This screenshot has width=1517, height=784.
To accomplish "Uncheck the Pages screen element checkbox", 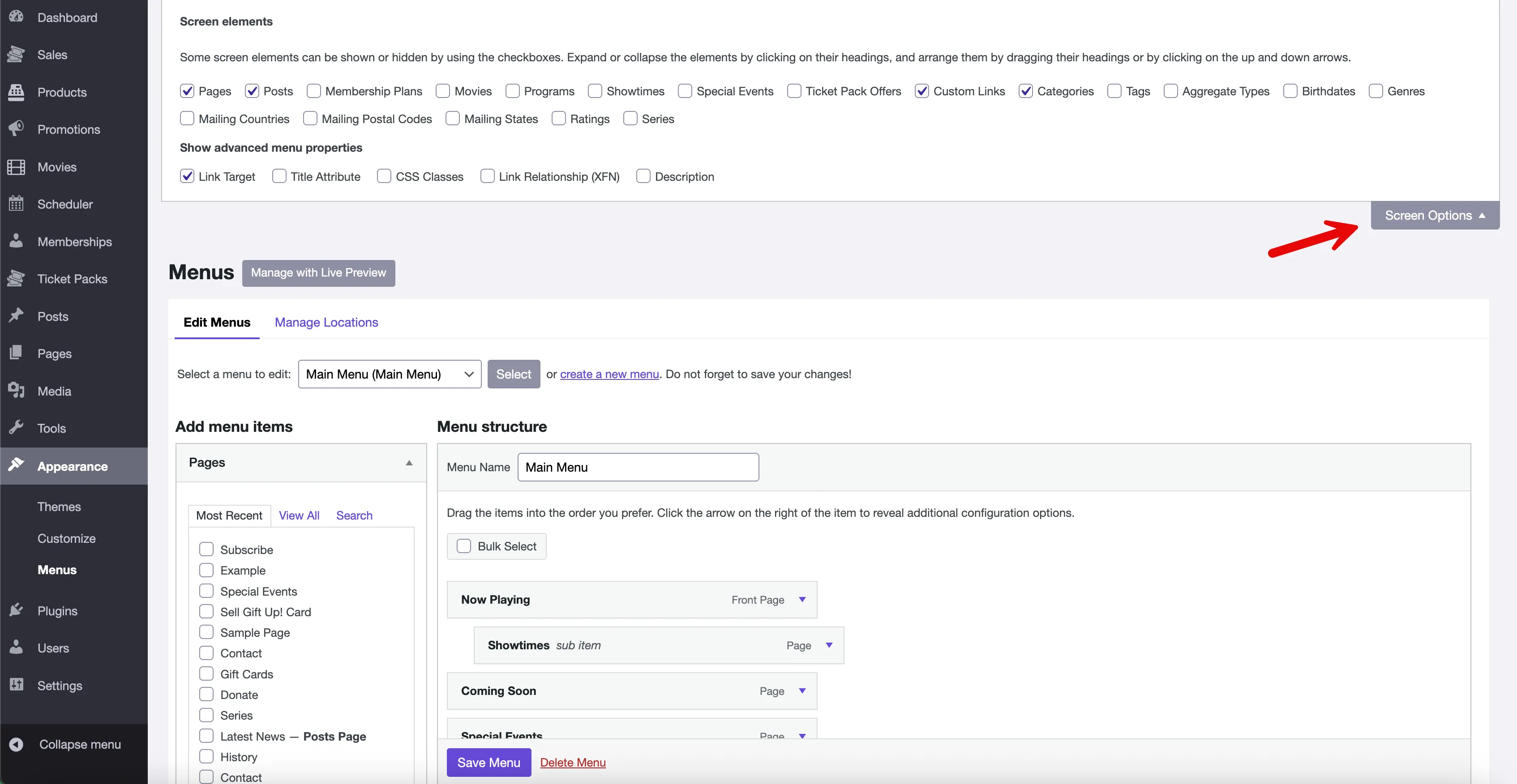I will coord(187,91).
